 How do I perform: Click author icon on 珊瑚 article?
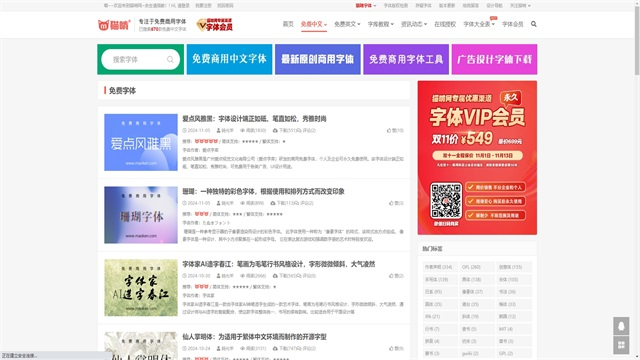(x=218, y=203)
